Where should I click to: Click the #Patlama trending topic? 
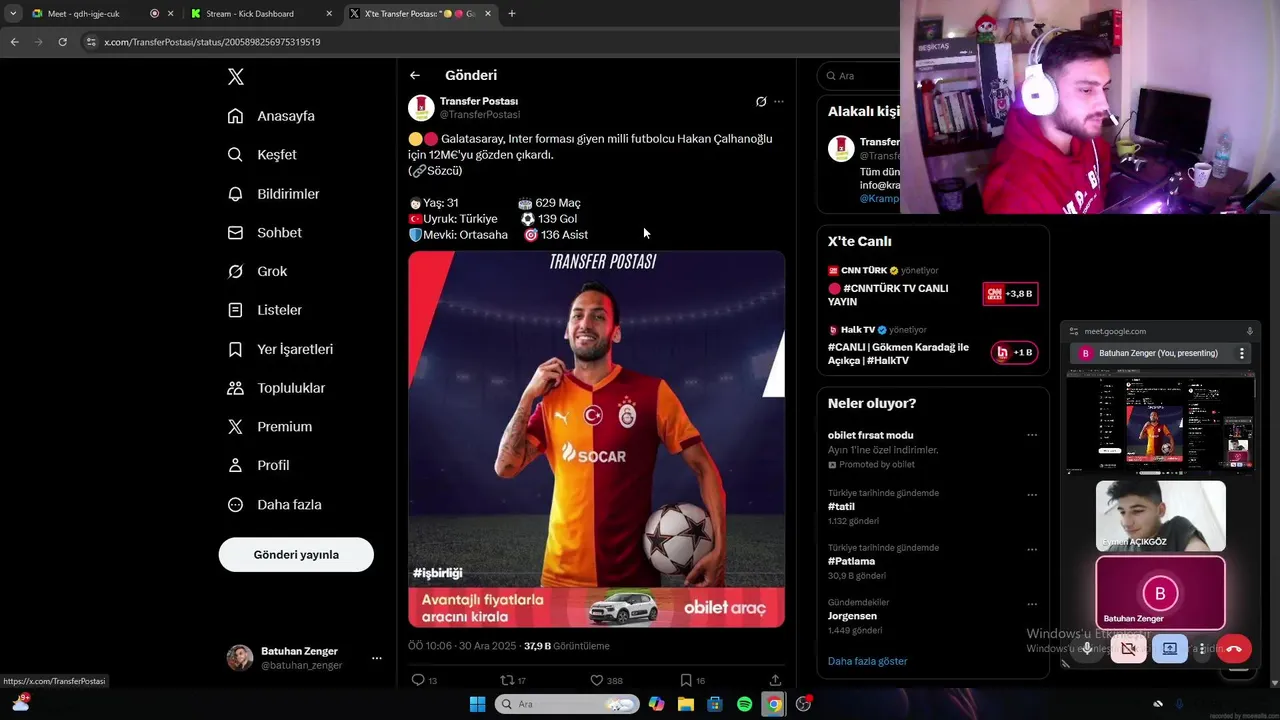click(x=851, y=561)
